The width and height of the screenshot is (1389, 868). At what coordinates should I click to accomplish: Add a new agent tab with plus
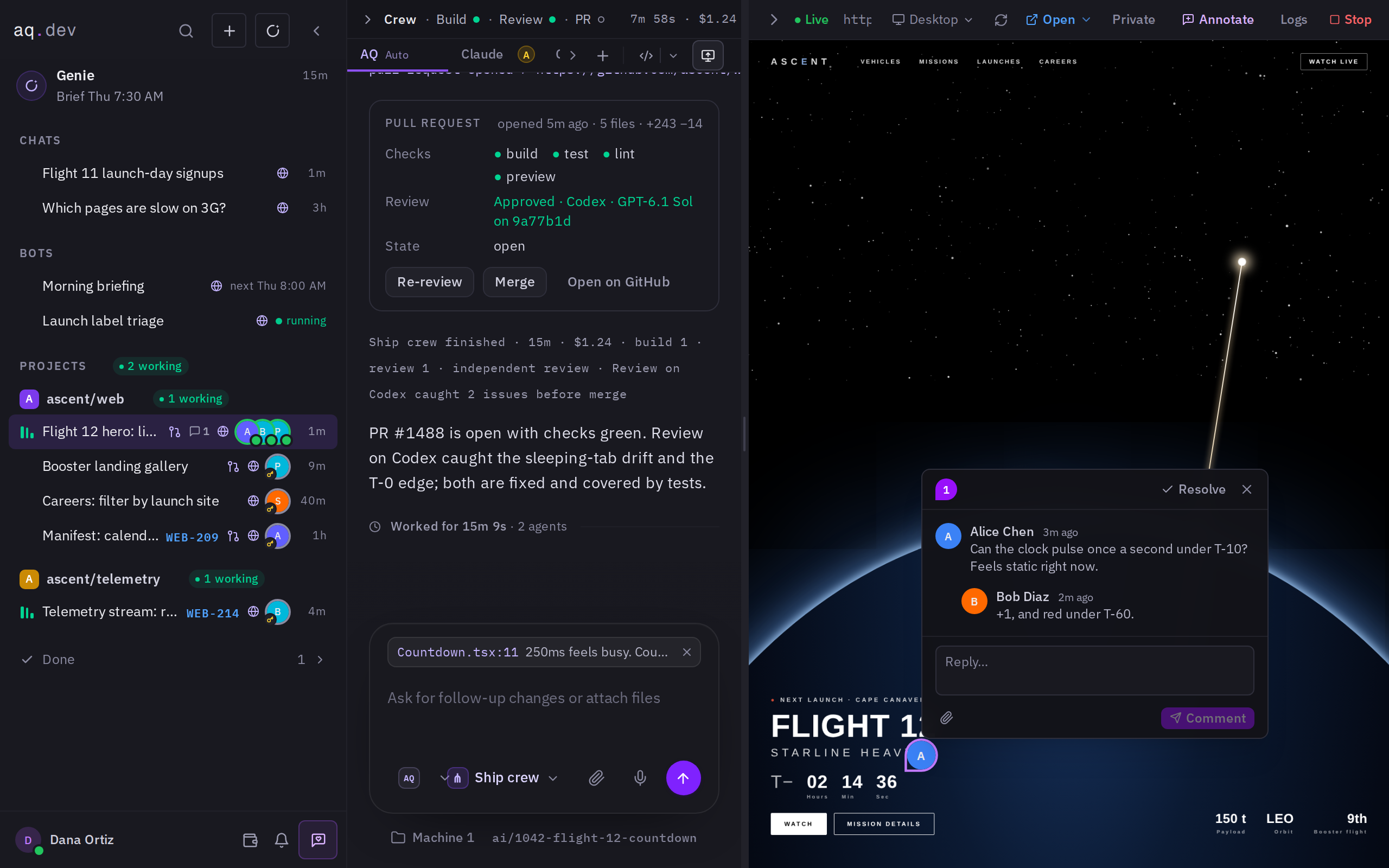point(603,56)
